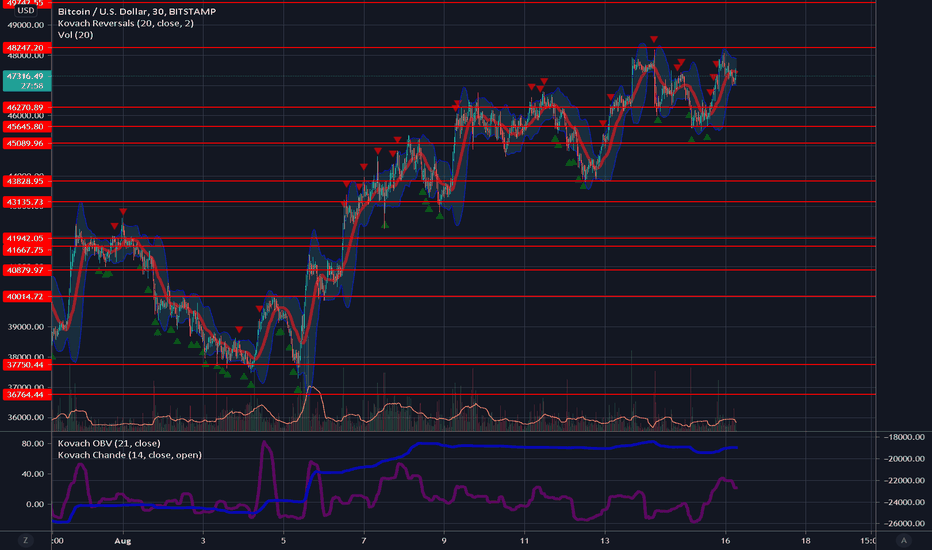Click the 37750.44 price line label
The image size is (932, 550).
pos(26,365)
